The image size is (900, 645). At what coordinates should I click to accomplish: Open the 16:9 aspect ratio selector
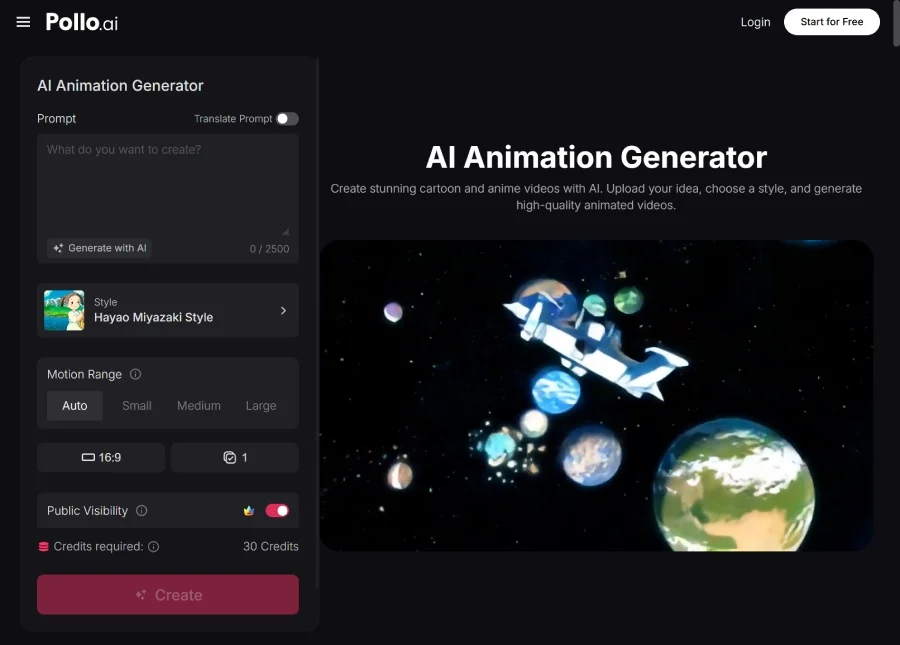click(x=101, y=457)
